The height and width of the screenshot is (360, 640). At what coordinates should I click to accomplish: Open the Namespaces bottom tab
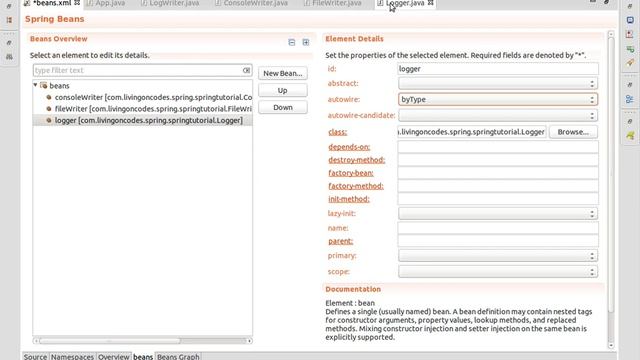tap(72, 356)
